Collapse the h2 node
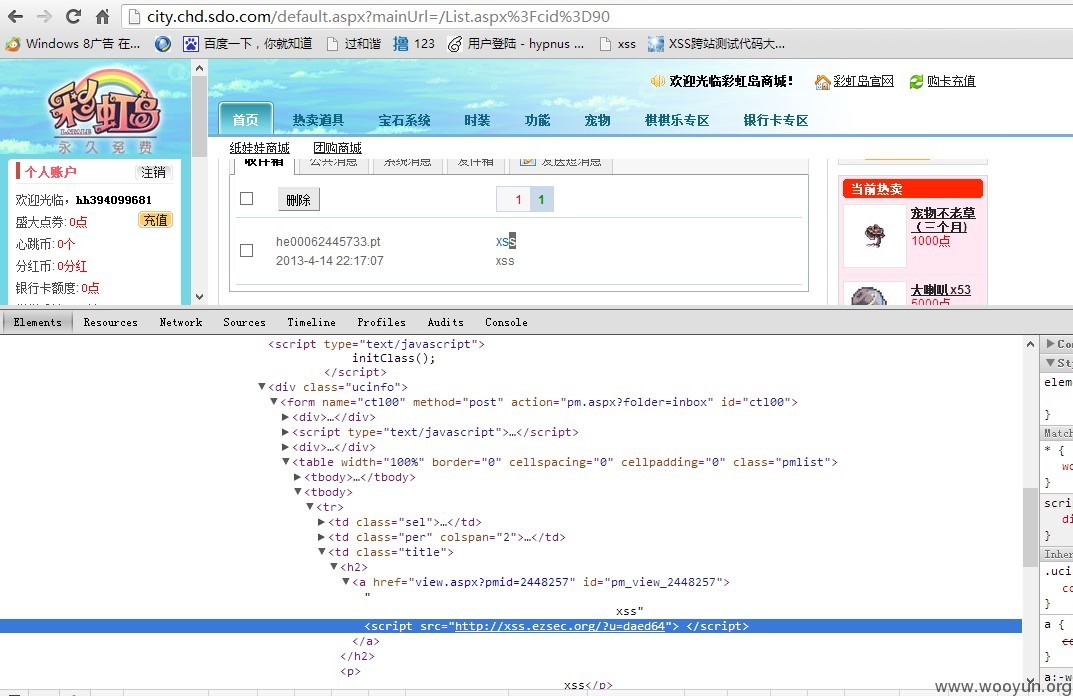 pos(334,567)
